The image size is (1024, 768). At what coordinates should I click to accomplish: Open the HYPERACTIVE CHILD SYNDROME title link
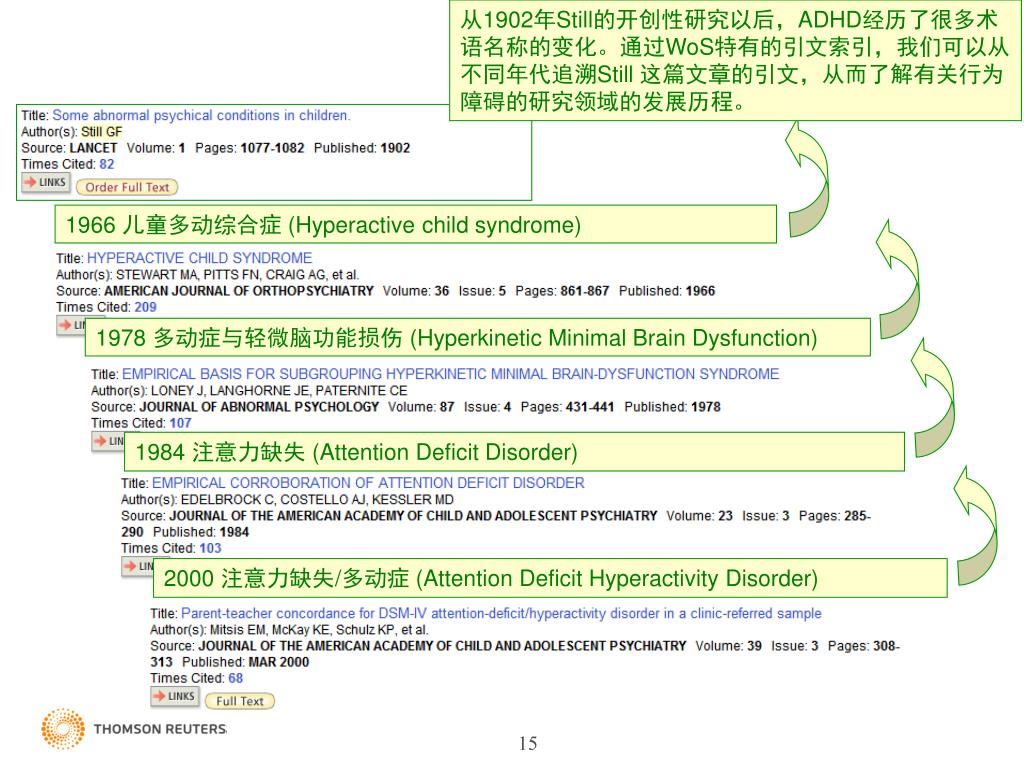click(x=199, y=258)
